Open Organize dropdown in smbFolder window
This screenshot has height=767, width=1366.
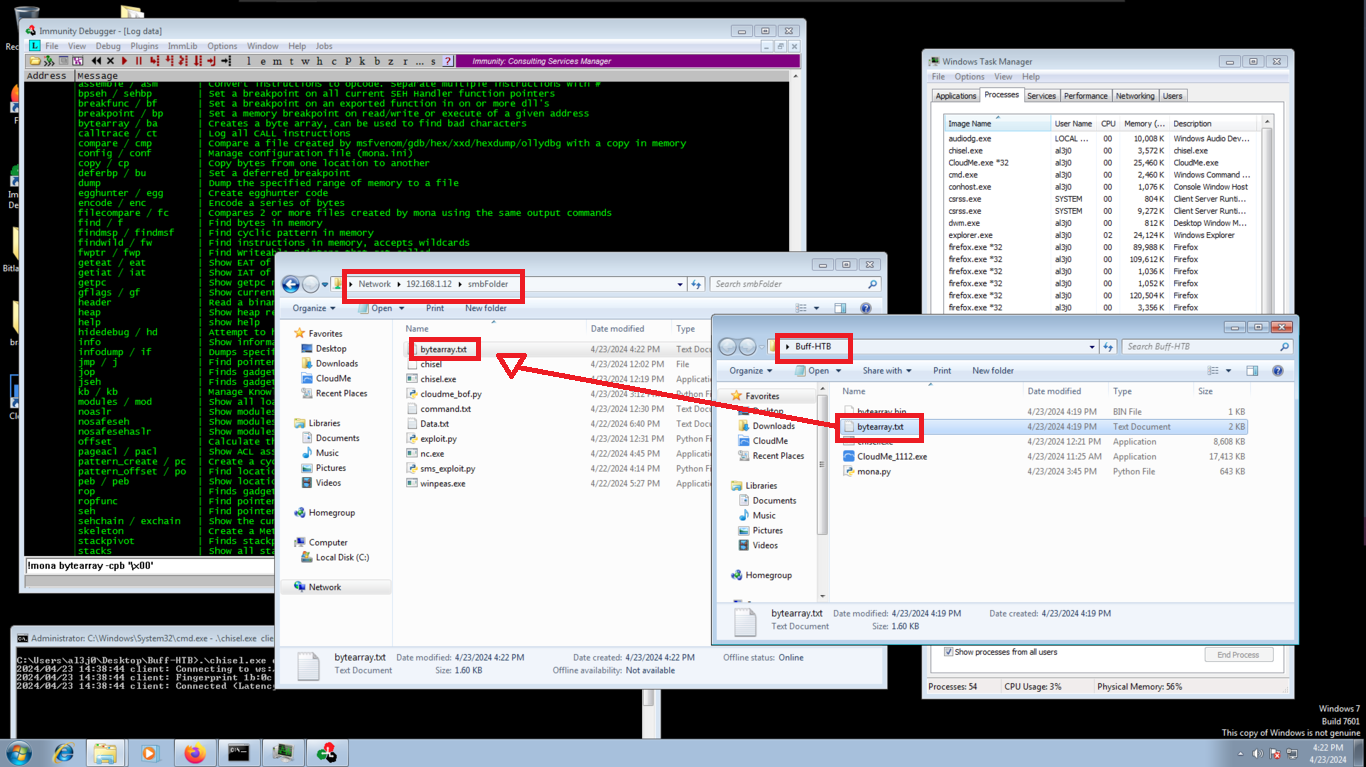pos(314,308)
